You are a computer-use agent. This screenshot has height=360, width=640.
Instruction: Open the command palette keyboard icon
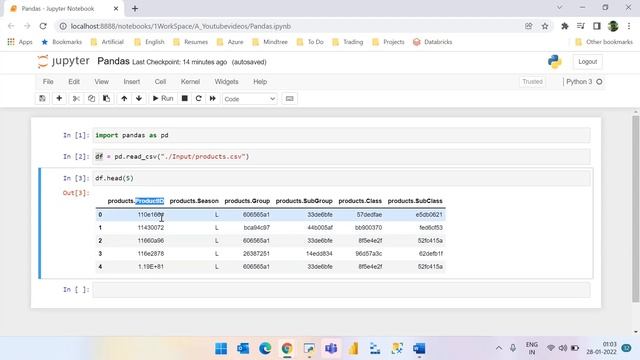pos(289,98)
